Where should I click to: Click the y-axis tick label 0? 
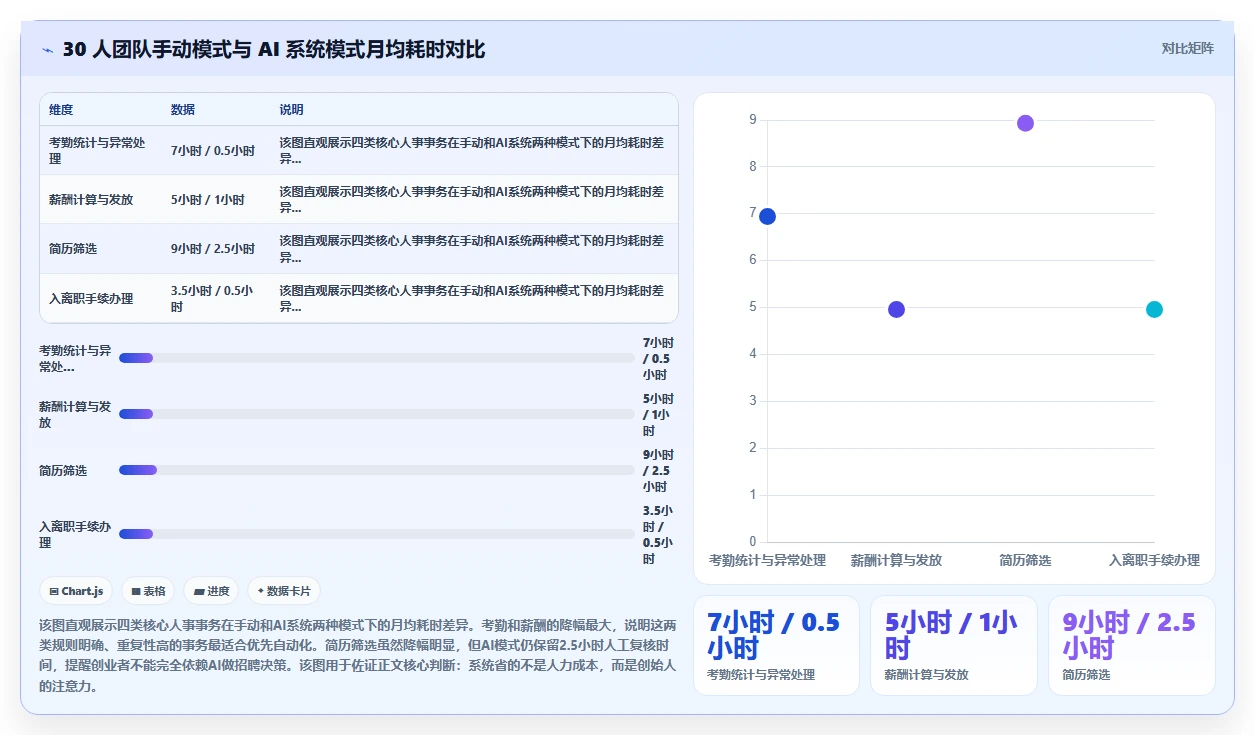point(752,542)
